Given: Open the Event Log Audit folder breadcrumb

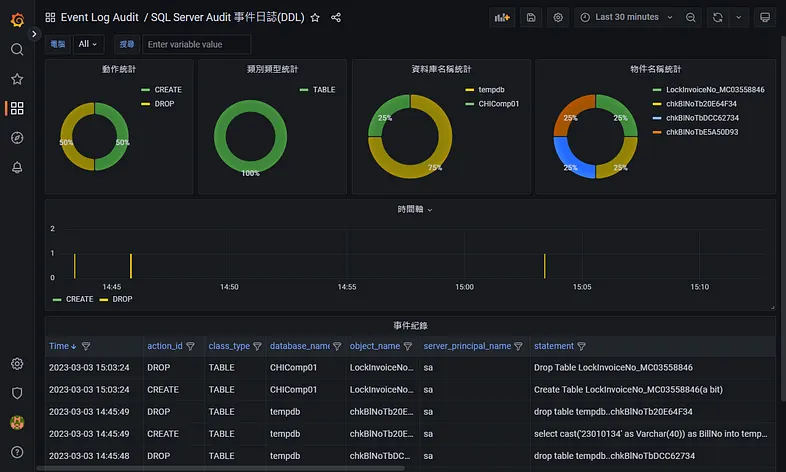Looking at the screenshot, I should pyautogui.click(x=99, y=18).
